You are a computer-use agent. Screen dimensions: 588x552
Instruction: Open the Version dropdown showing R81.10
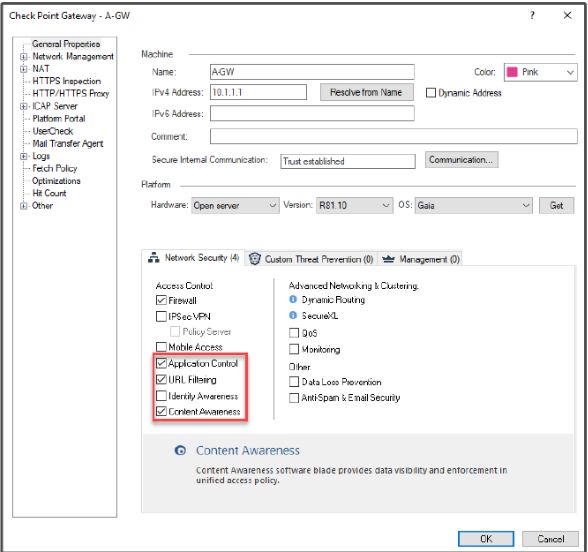coord(354,206)
